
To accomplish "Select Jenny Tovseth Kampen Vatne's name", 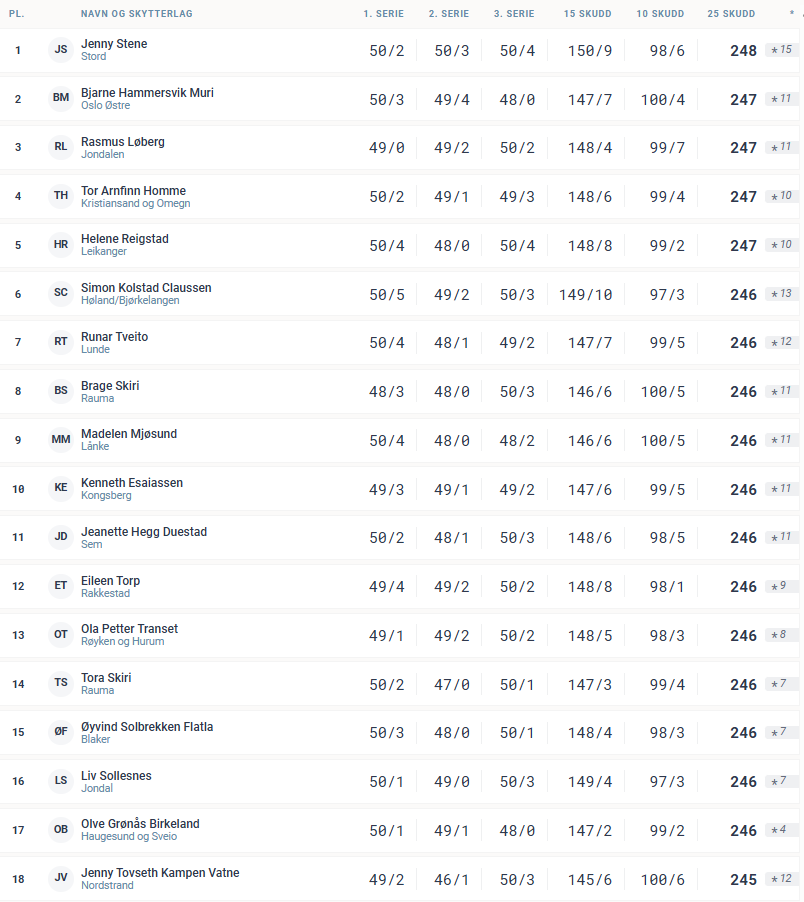I will (160, 873).
